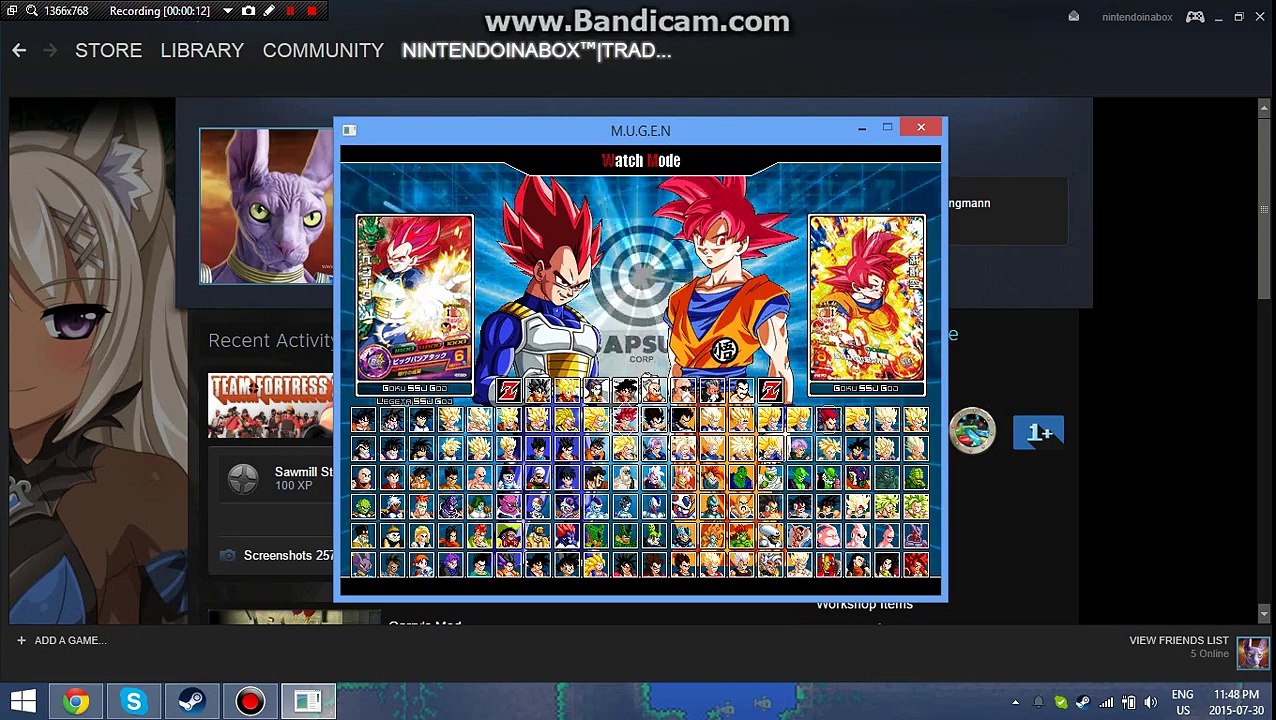Stop recording with Bandicam's red square button
1276x720 pixels.
tap(312, 11)
